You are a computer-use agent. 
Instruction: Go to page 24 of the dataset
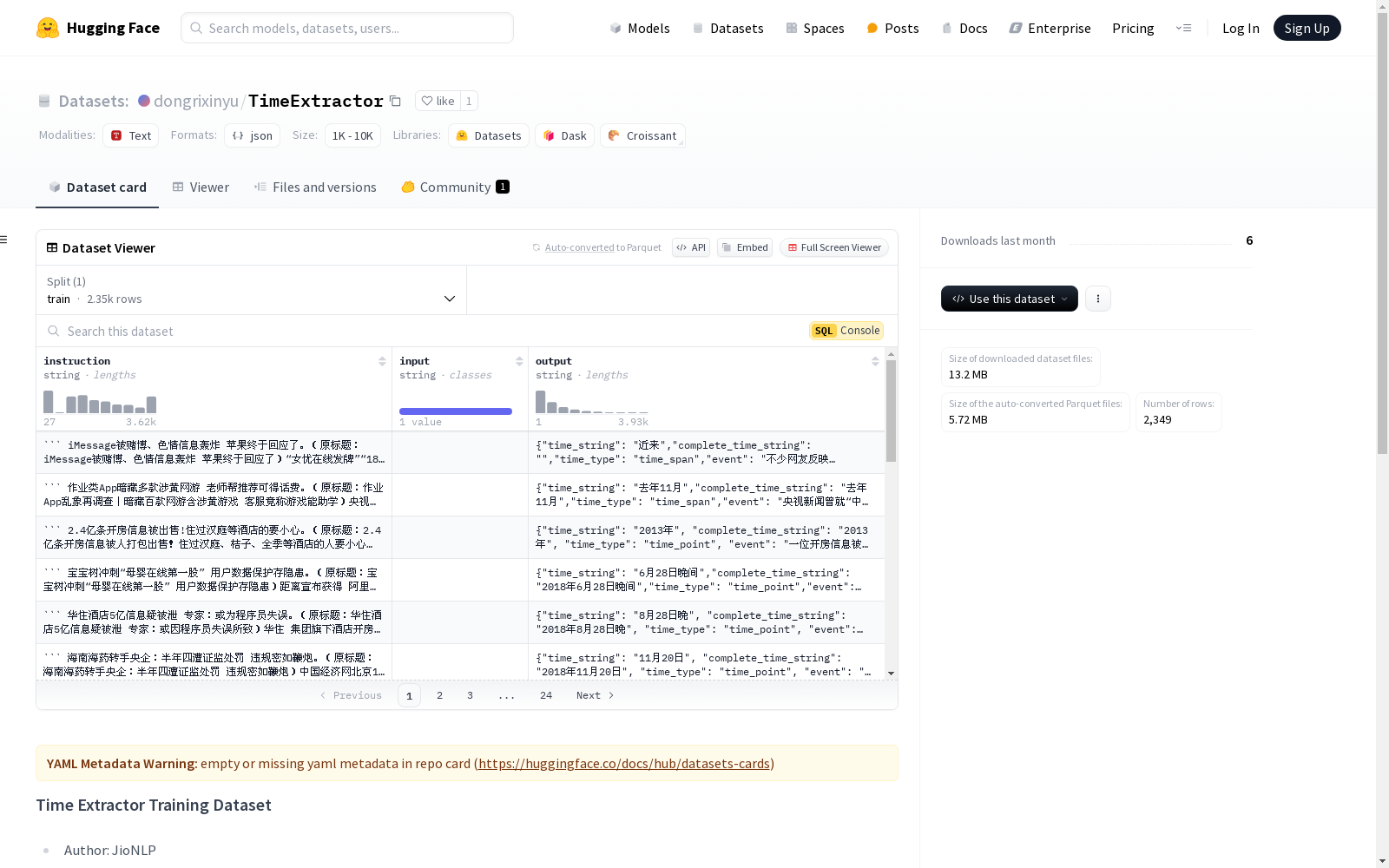coord(546,695)
